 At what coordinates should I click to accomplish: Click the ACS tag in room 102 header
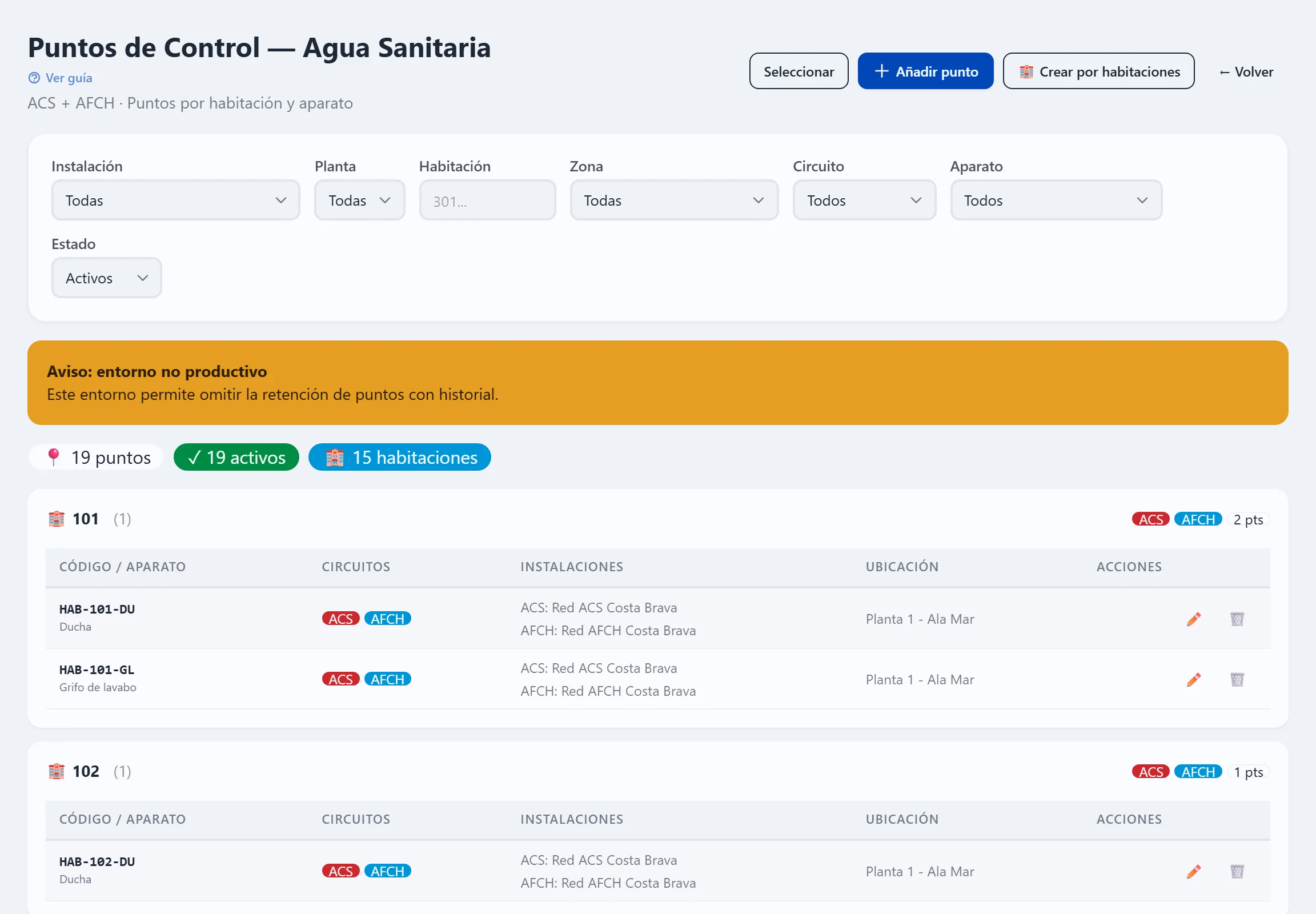coord(1150,772)
